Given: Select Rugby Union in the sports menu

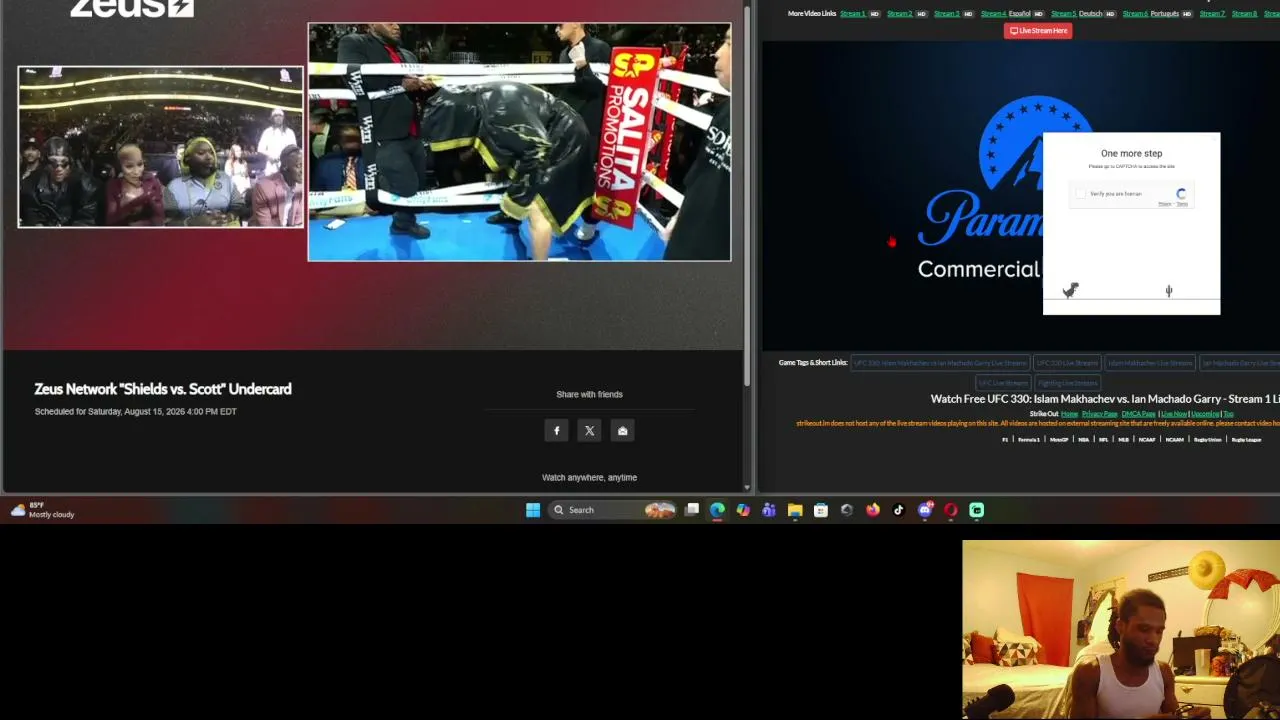Looking at the screenshot, I should pyautogui.click(x=1207, y=440).
